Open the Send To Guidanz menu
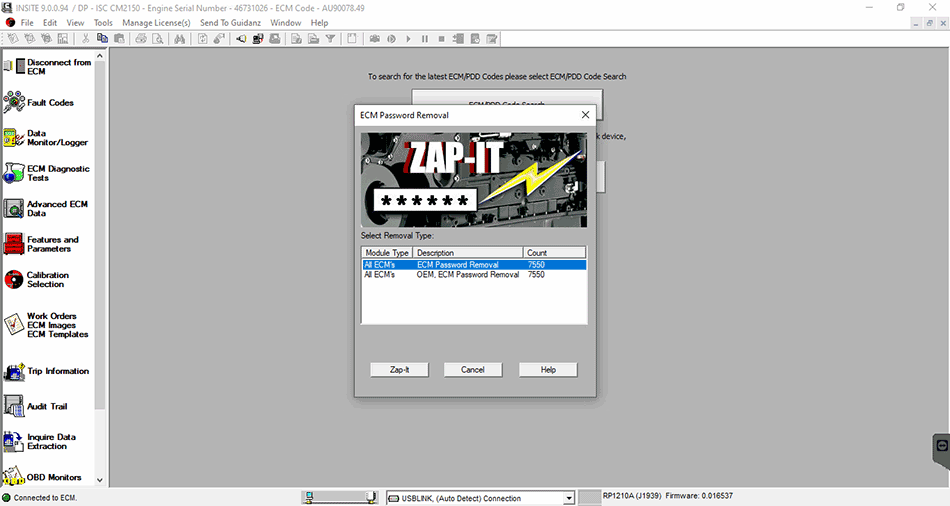The height and width of the screenshot is (506, 950). coord(230,22)
